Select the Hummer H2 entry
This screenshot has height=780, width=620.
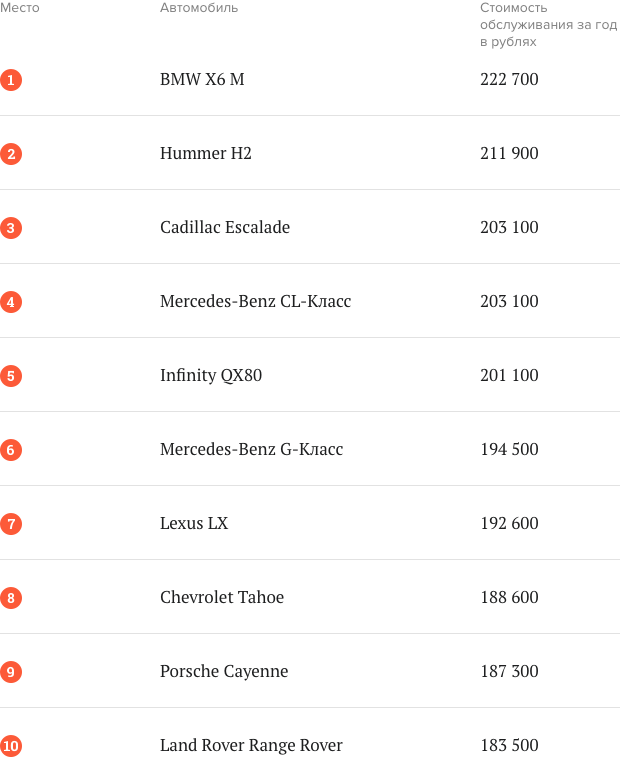[x=206, y=153]
